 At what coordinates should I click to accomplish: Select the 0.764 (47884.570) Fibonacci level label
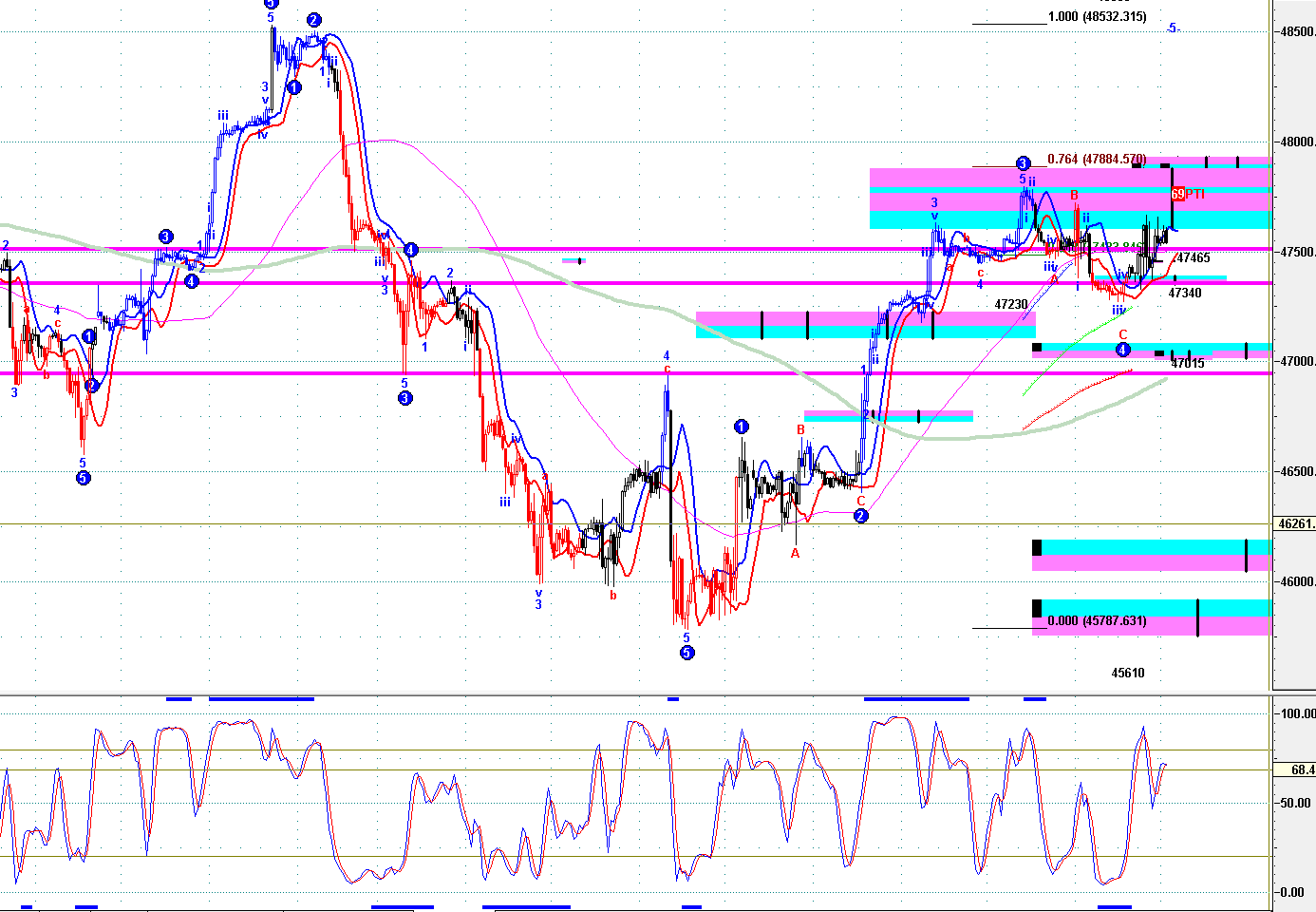point(1097,160)
